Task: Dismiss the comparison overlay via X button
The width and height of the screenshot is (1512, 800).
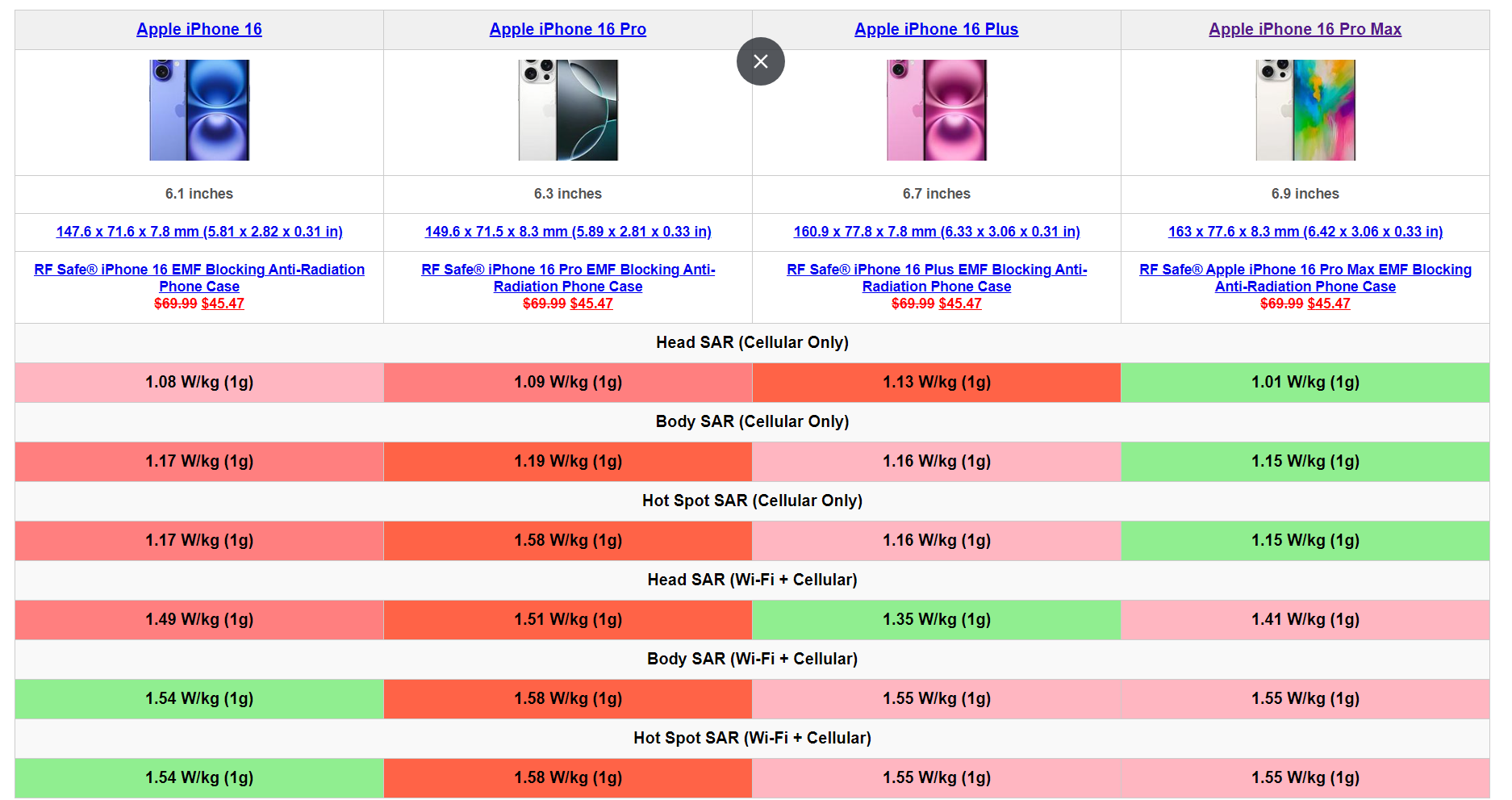Action: [x=759, y=61]
